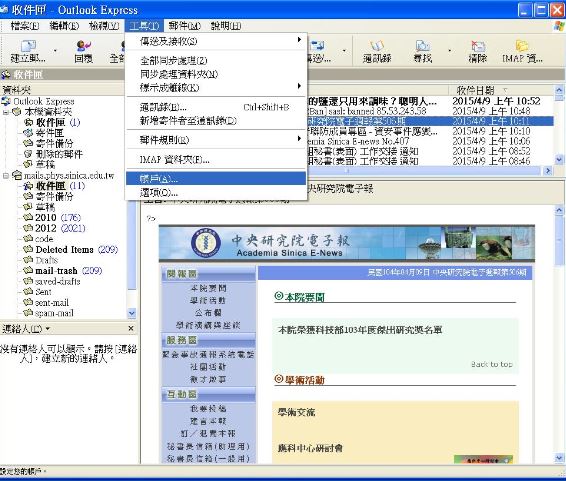The image size is (566, 481).
Task: Expand the 郵件規則 submenu
Action: (216, 140)
